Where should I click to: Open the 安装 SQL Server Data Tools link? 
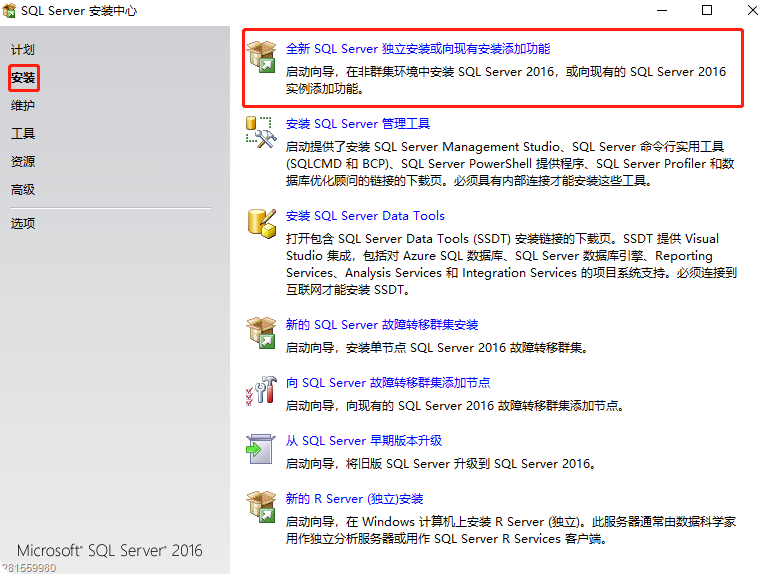point(365,216)
